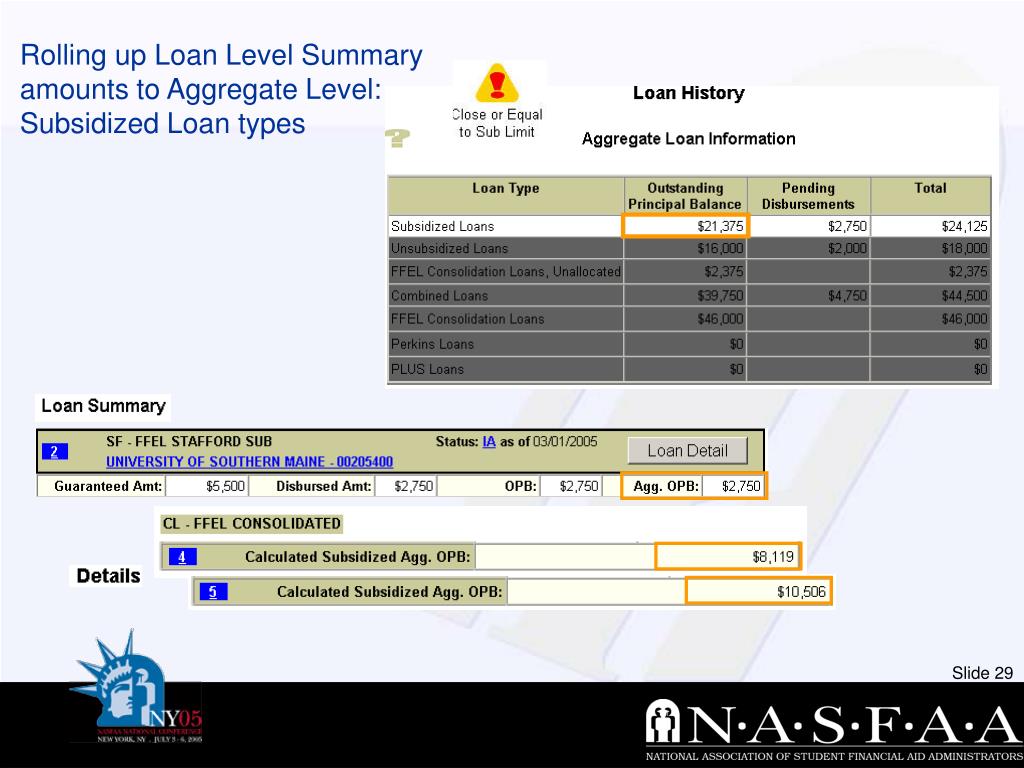Click the Aggregate Loan Information heading
The height and width of the screenshot is (768, 1024).
pos(688,139)
